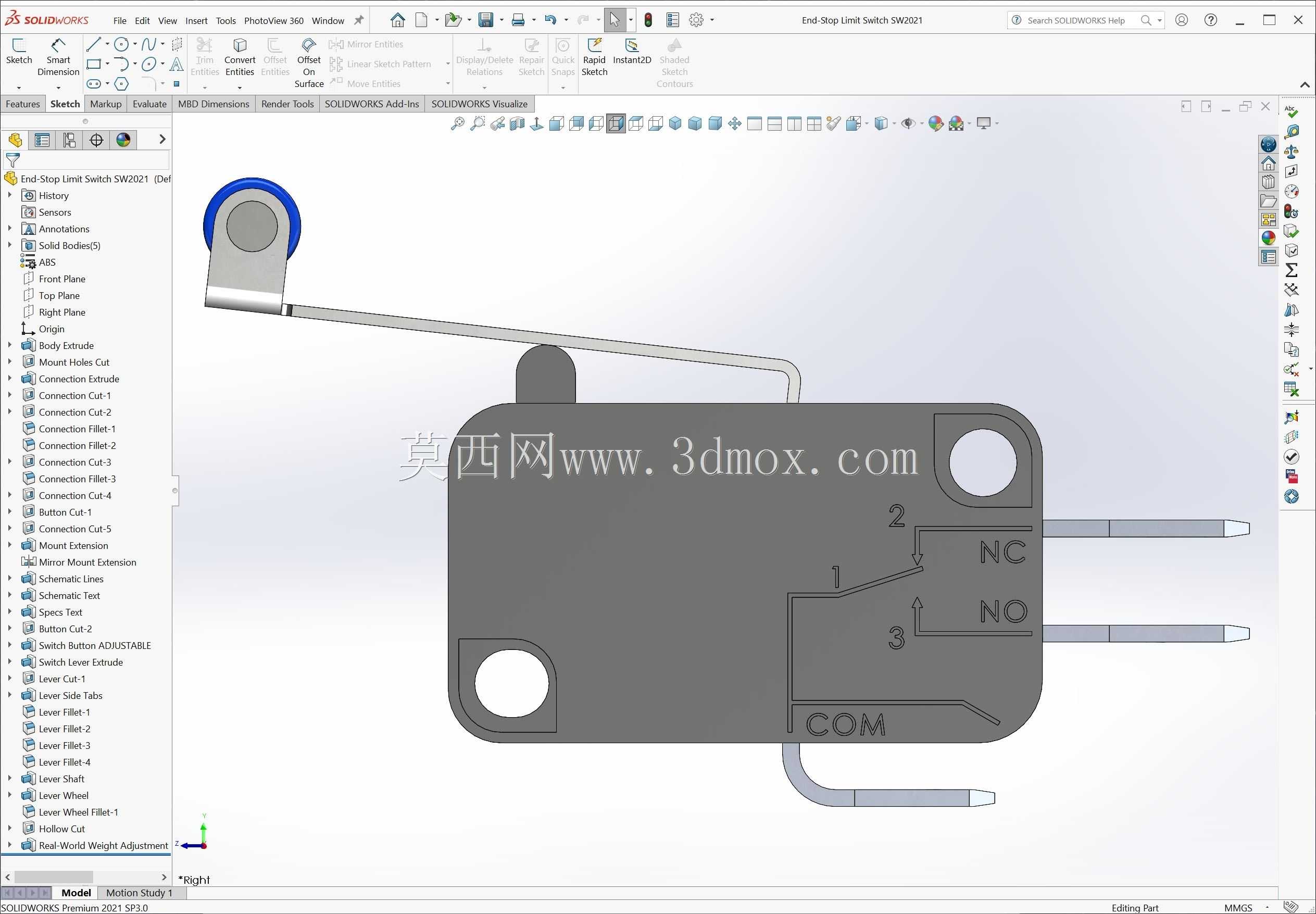Switch to SOLIDWORKS Add-Ins tab
Viewport: 1316px width, 914px height.
(372, 104)
